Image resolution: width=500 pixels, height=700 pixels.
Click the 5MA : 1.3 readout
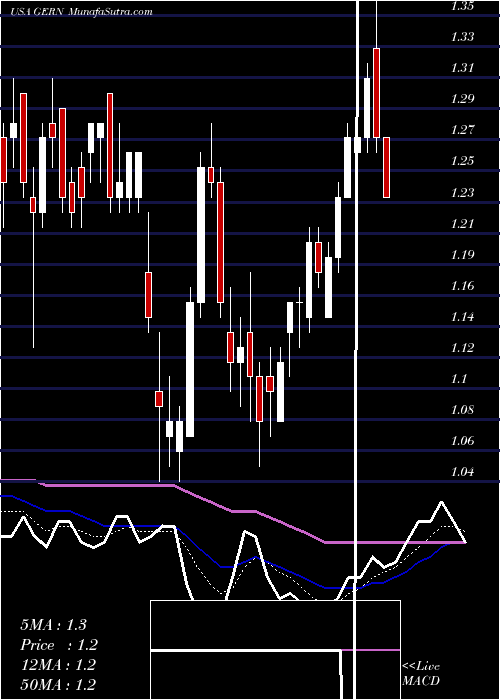tap(53, 625)
